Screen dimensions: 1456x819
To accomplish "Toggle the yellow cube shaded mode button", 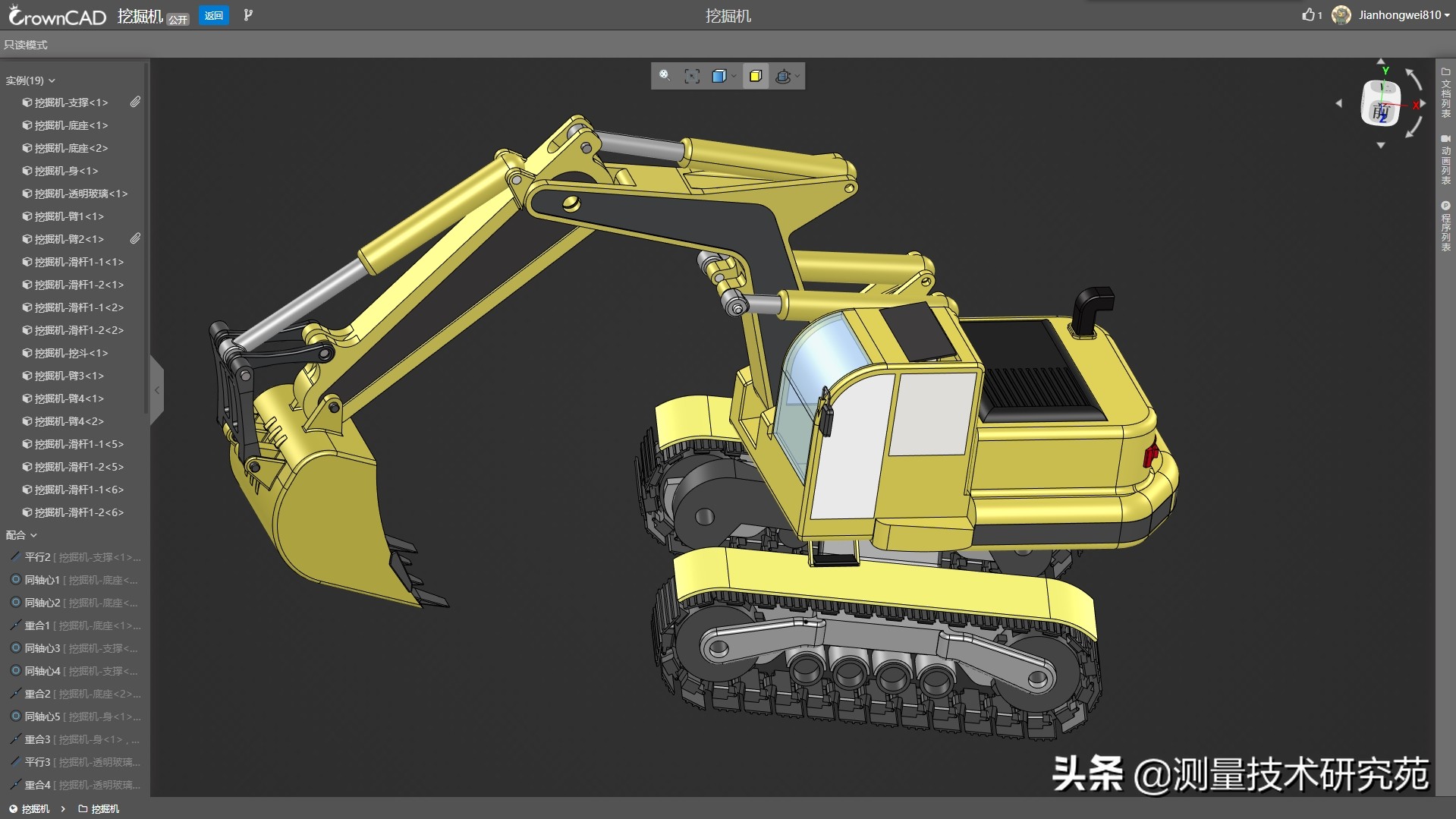I will [756, 76].
